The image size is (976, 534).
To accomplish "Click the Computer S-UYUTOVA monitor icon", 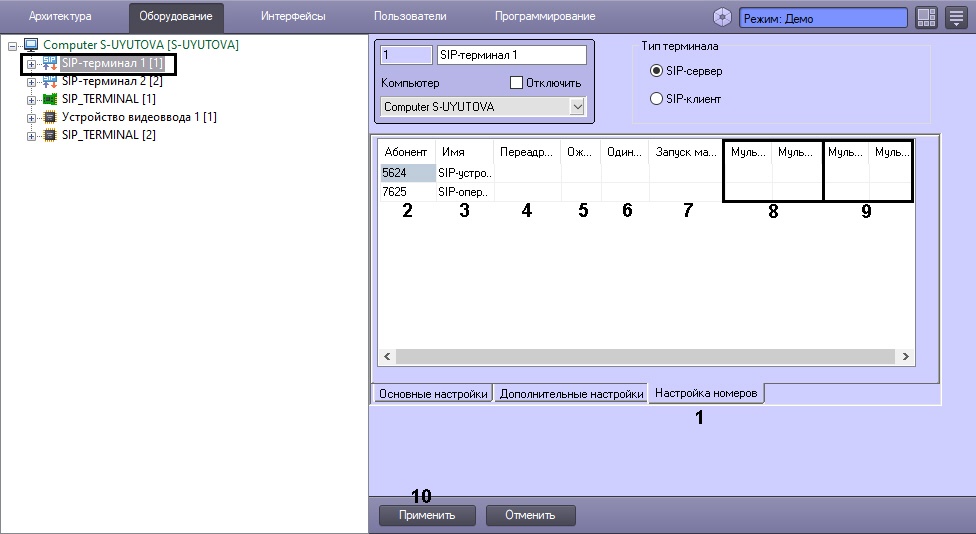I will 30,45.
